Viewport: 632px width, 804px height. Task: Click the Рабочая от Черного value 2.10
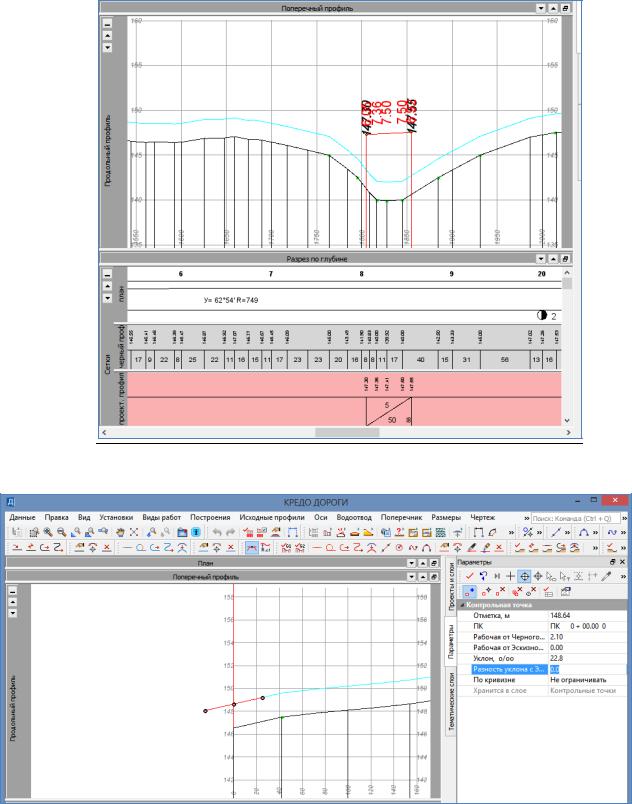tap(587, 637)
